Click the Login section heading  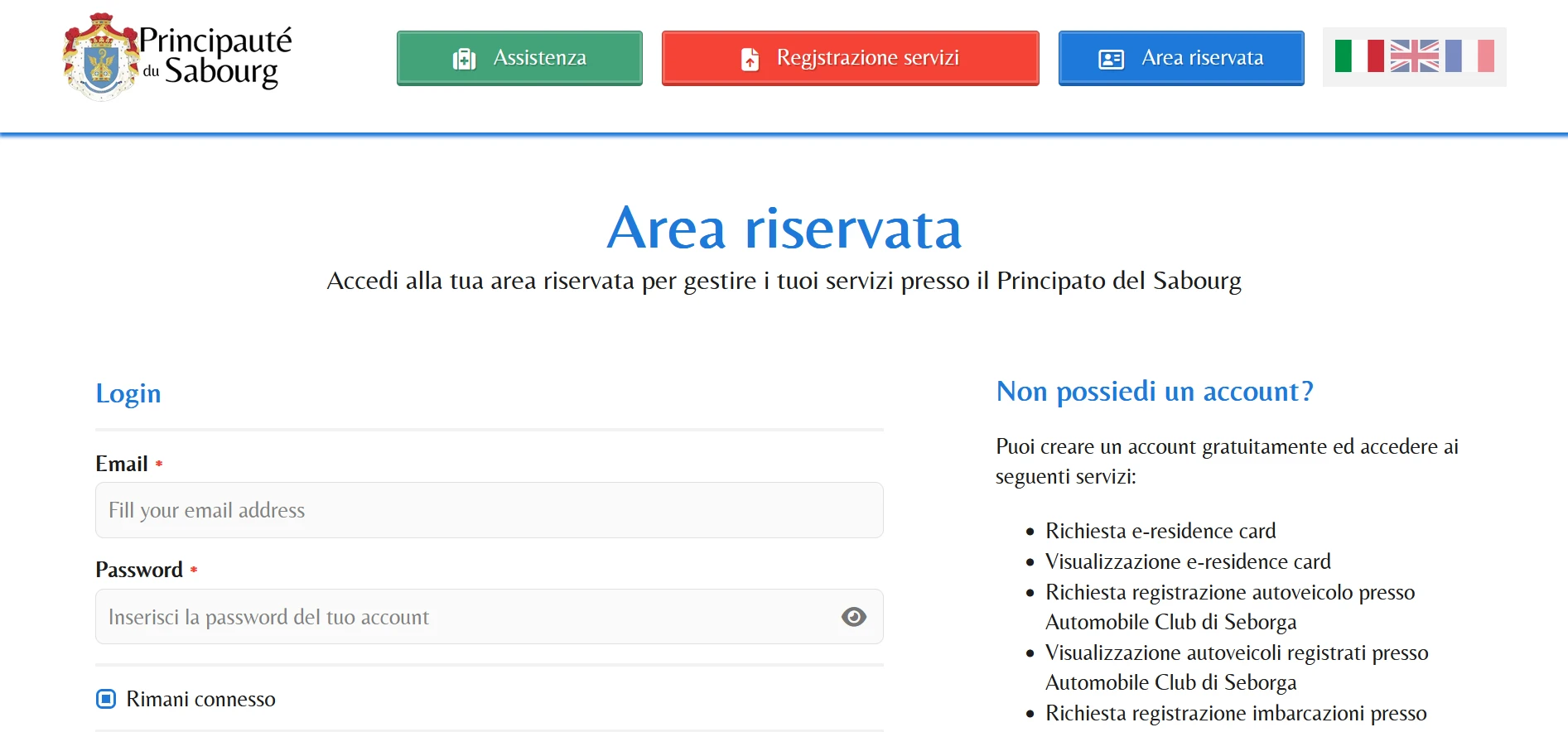(128, 393)
